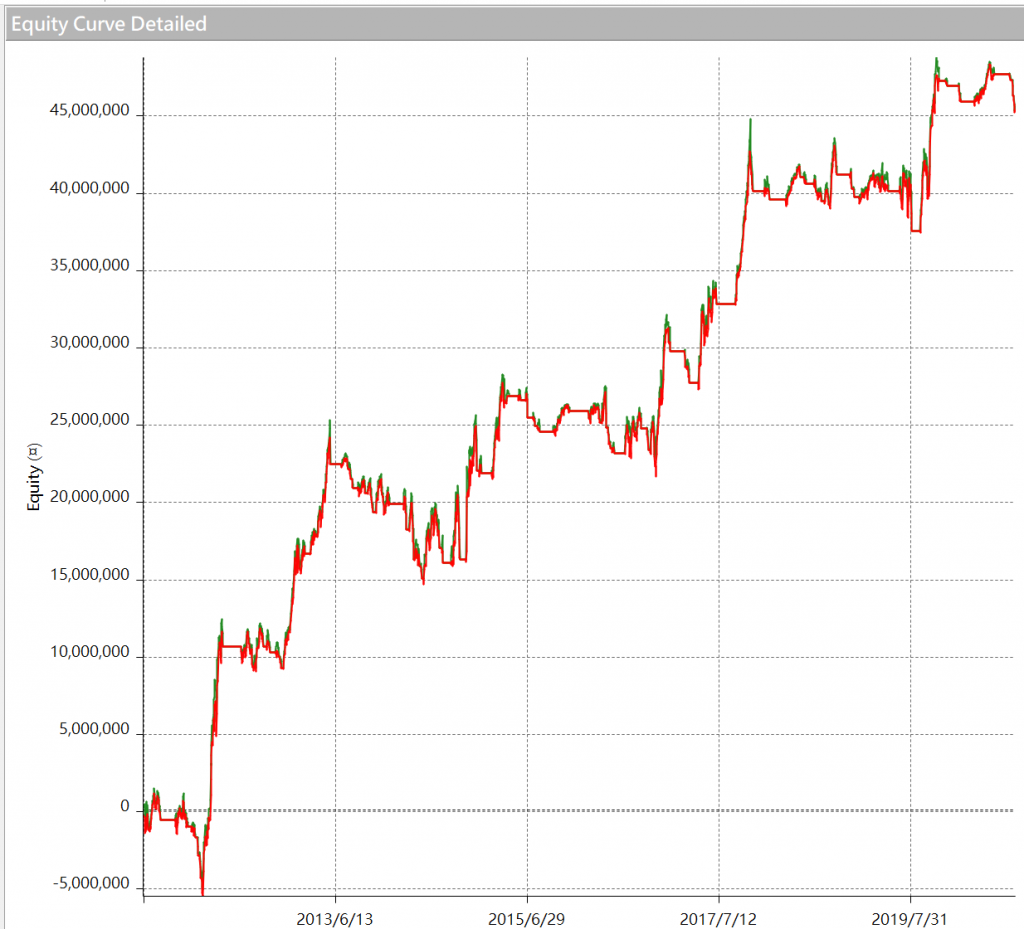Click the 15,000,000 y-axis label
The image size is (1024, 929).
point(89,577)
